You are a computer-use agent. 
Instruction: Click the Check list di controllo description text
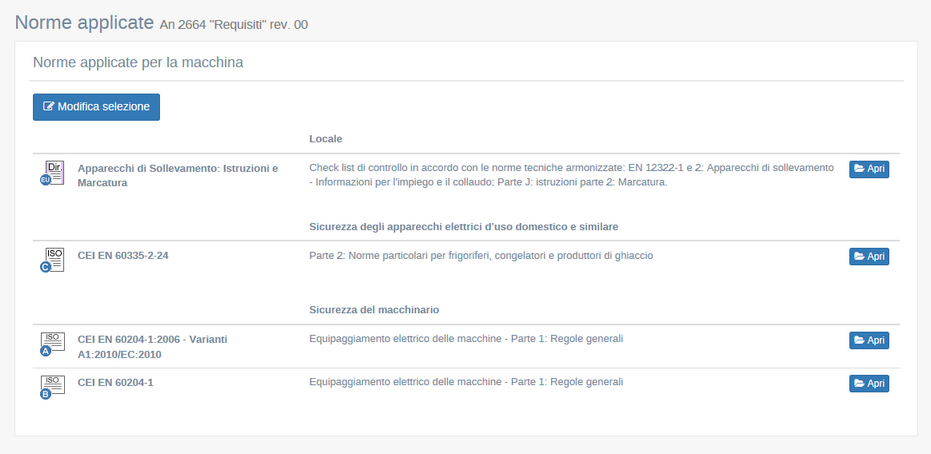pyautogui.click(x=571, y=175)
